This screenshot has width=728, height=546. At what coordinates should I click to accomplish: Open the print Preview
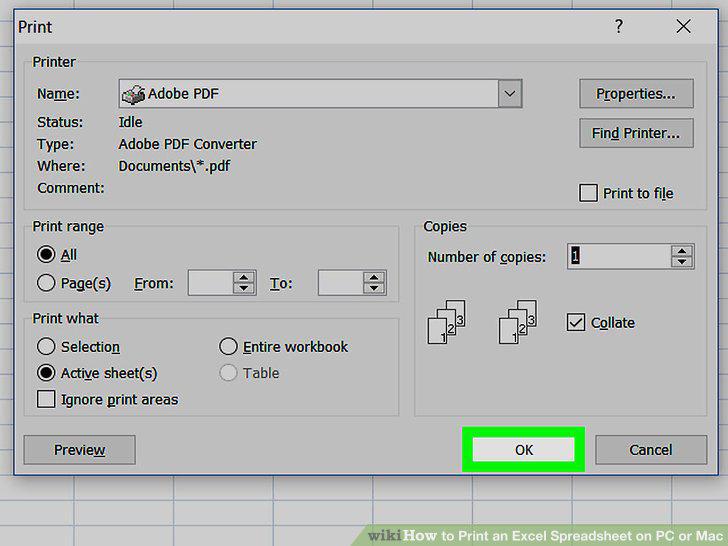coord(79,450)
